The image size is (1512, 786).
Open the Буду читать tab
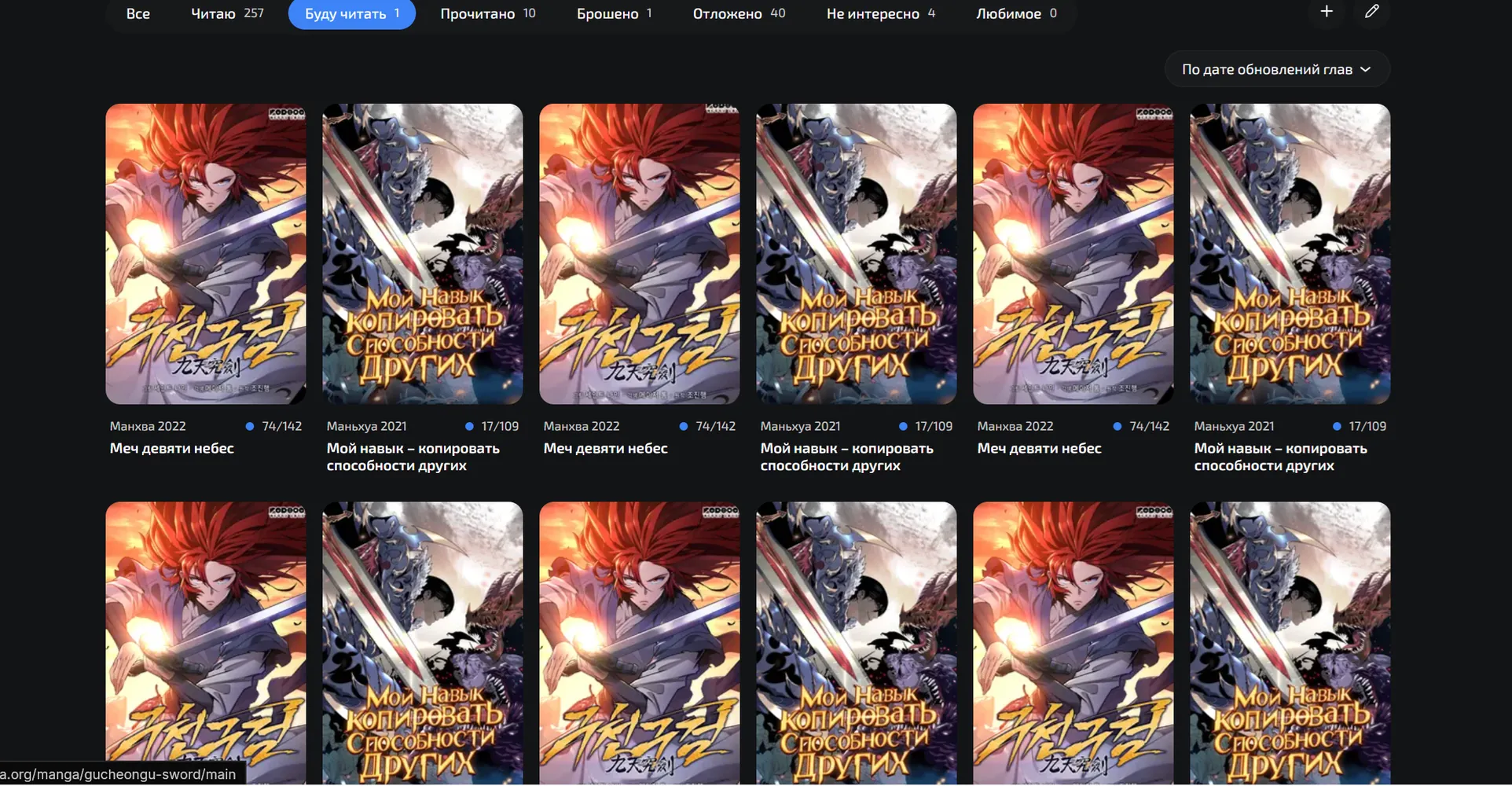(352, 13)
